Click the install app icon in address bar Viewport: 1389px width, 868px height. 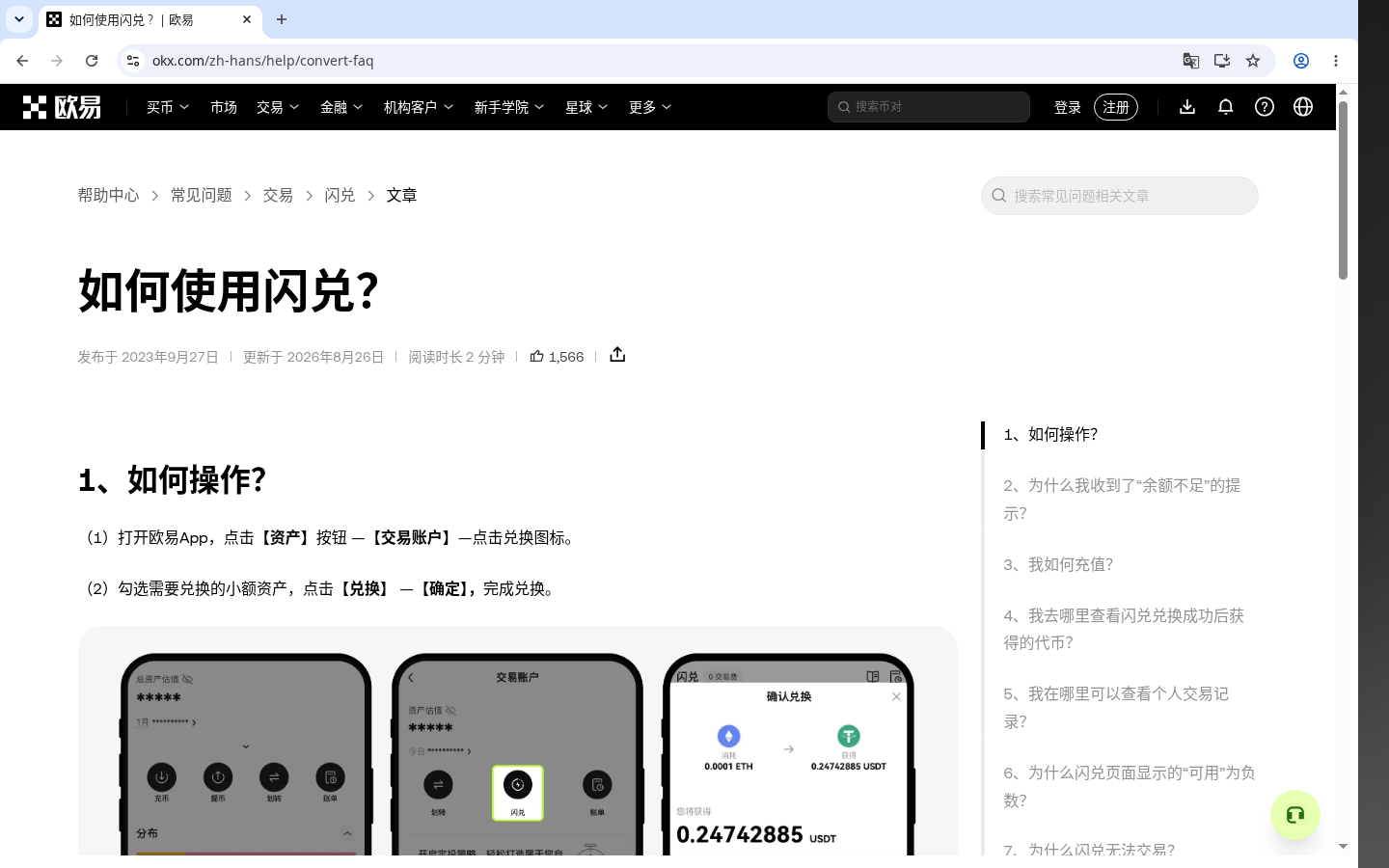(1222, 61)
